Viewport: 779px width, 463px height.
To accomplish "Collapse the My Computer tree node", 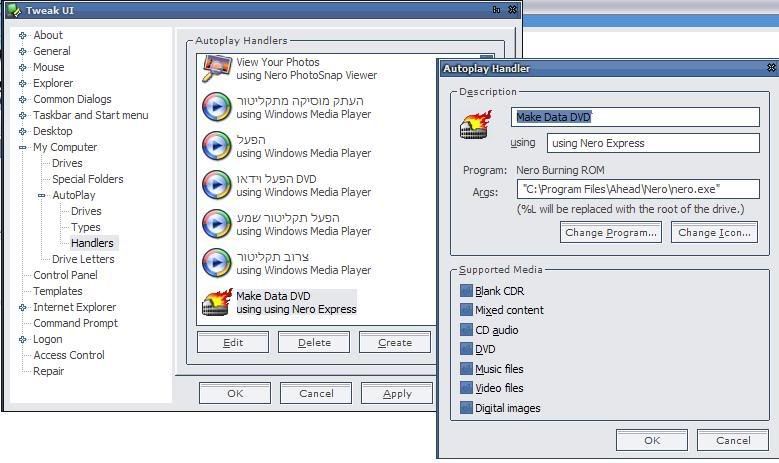I will [22, 147].
